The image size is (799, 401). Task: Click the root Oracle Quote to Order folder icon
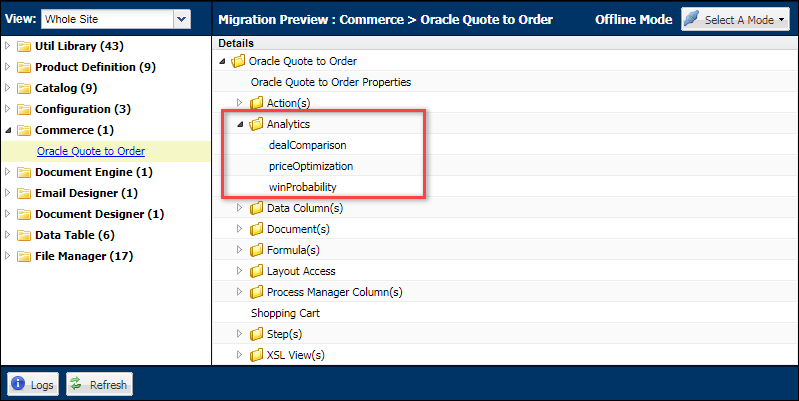tap(238, 62)
